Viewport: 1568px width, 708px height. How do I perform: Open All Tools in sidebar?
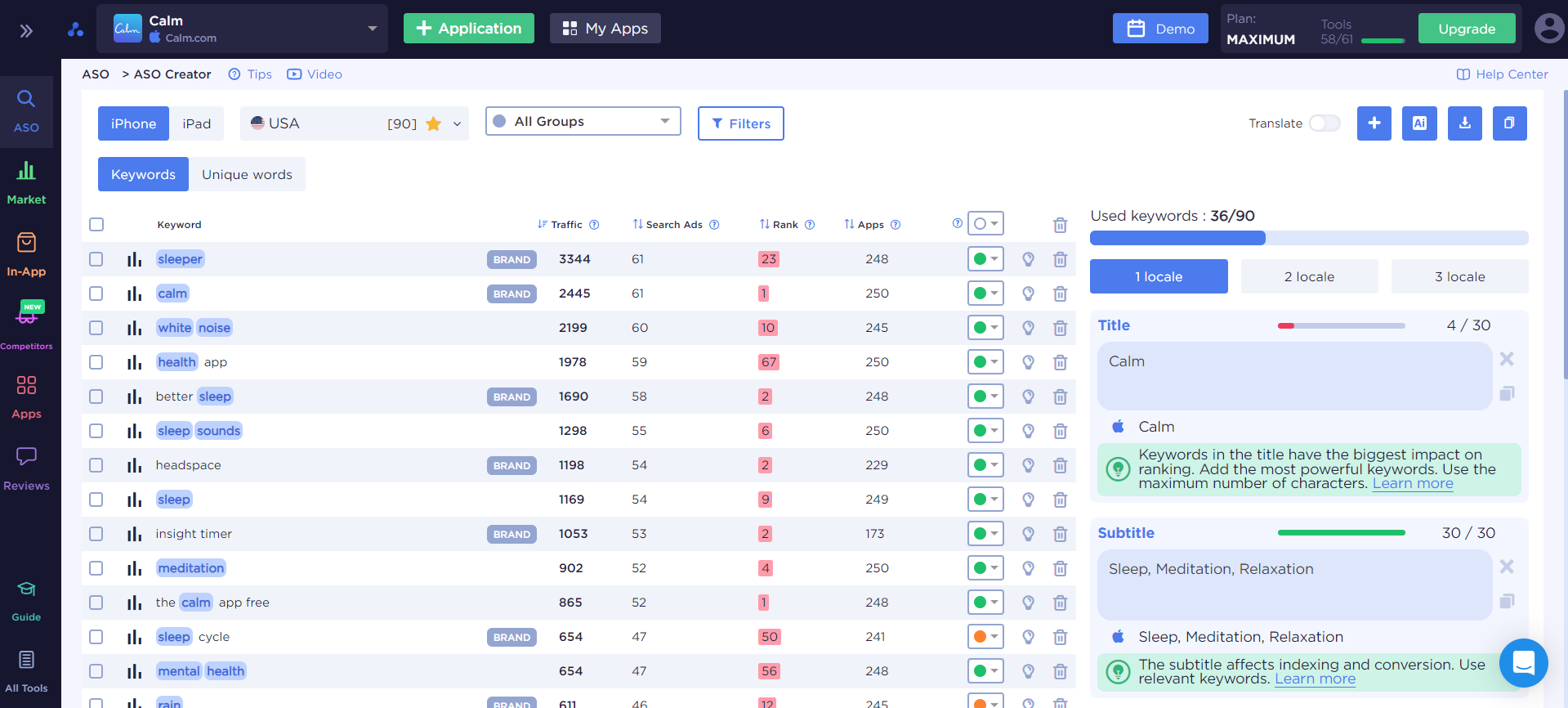pos(26,672)
